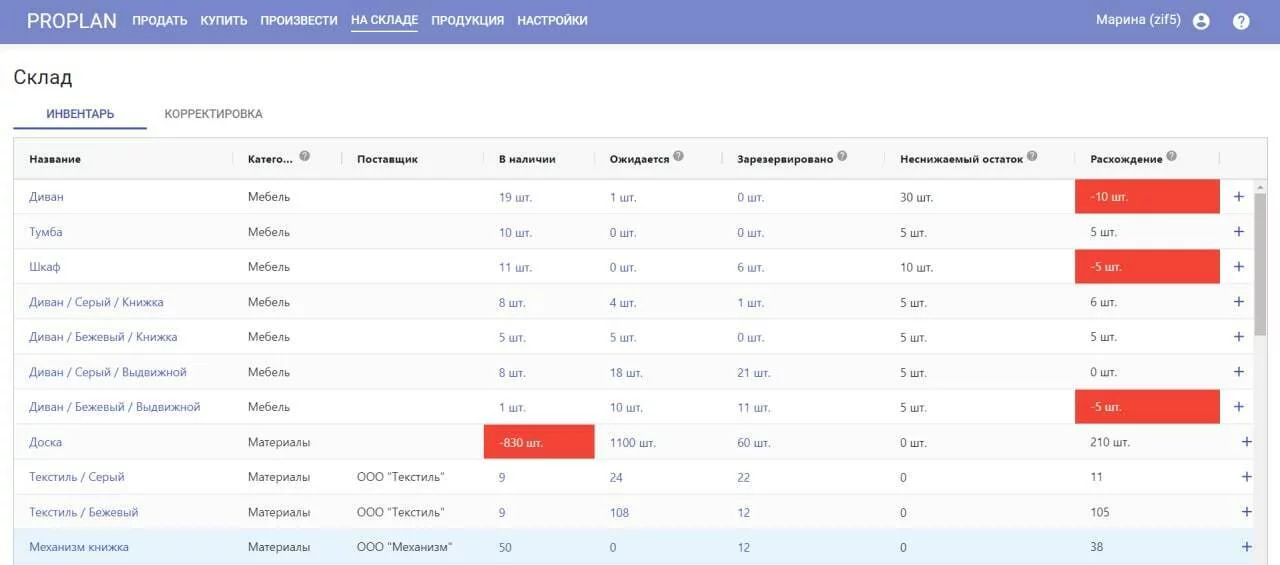Click the 108 expected value for Текстиль / Бежевый

[x=619, y=512]
